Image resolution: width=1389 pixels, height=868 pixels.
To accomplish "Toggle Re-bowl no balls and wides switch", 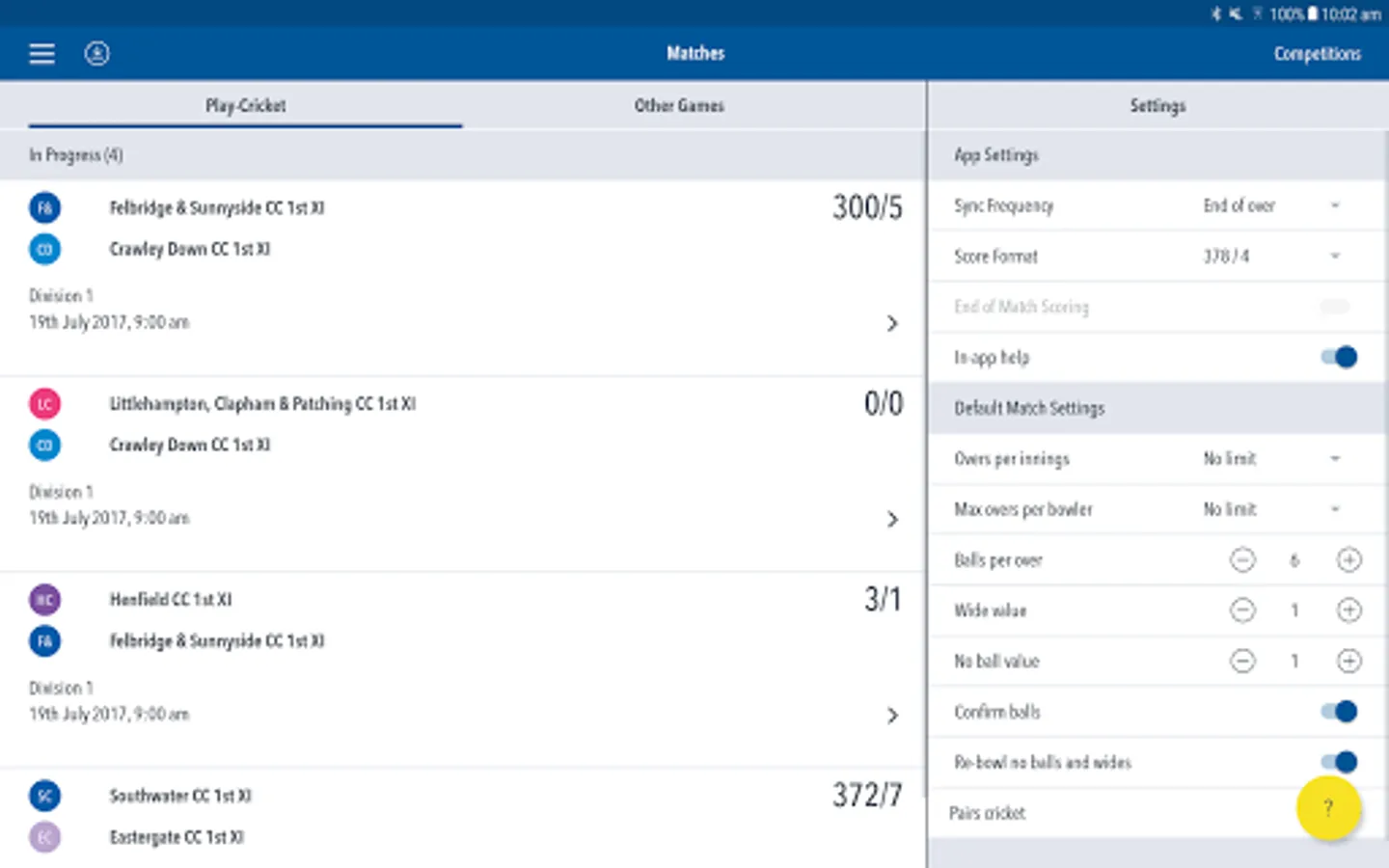I will [x=1339, y=762].
